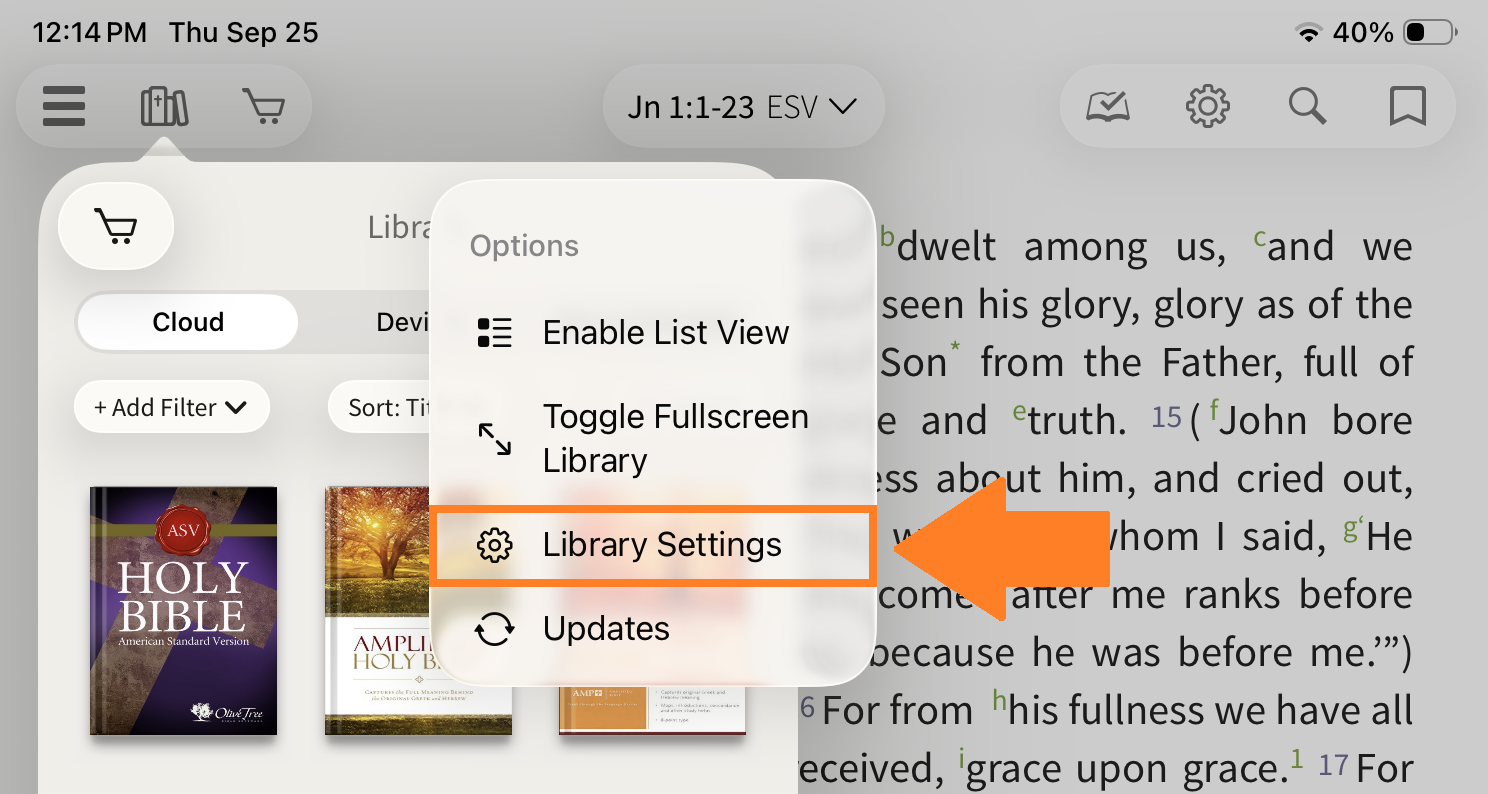This screenshot has height=794, width=1488.
Task: Open the resource guide icon
Action: pyautogui.click(x=1108, y=106)
